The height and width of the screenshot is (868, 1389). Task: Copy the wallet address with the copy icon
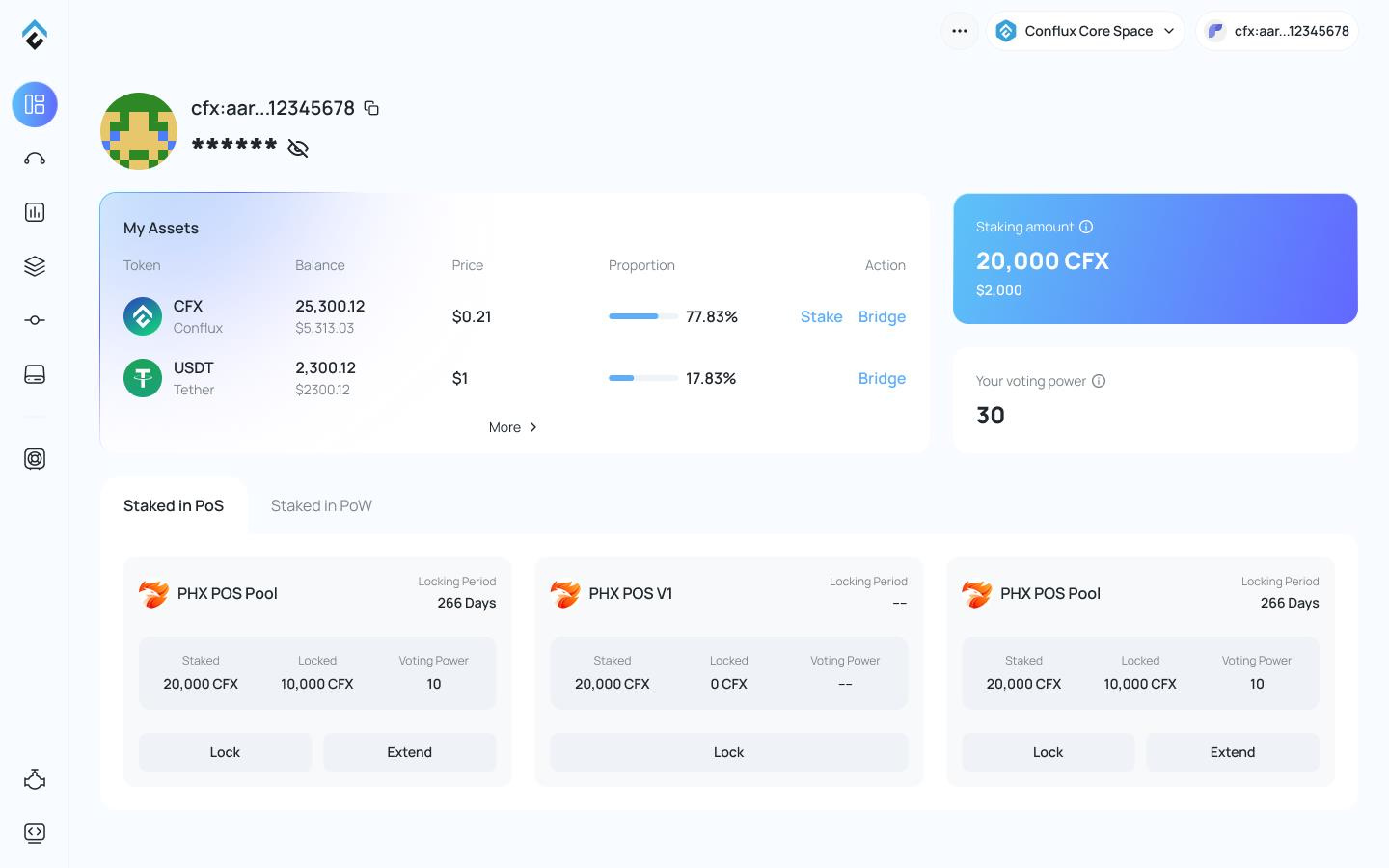371,108
